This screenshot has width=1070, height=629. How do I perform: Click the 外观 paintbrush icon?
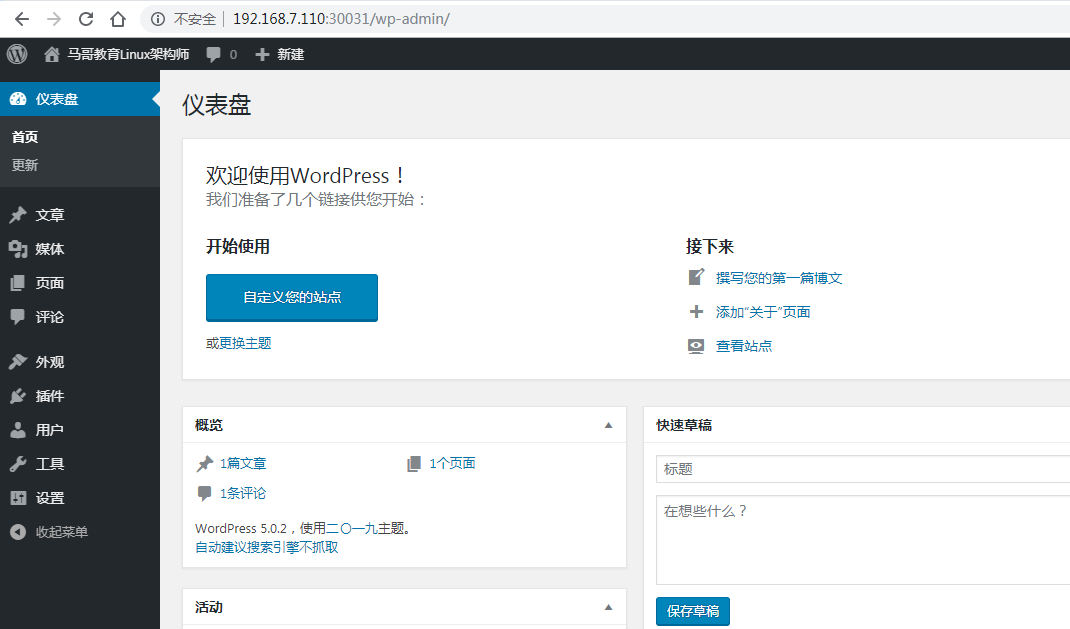(x=18, y=362)
